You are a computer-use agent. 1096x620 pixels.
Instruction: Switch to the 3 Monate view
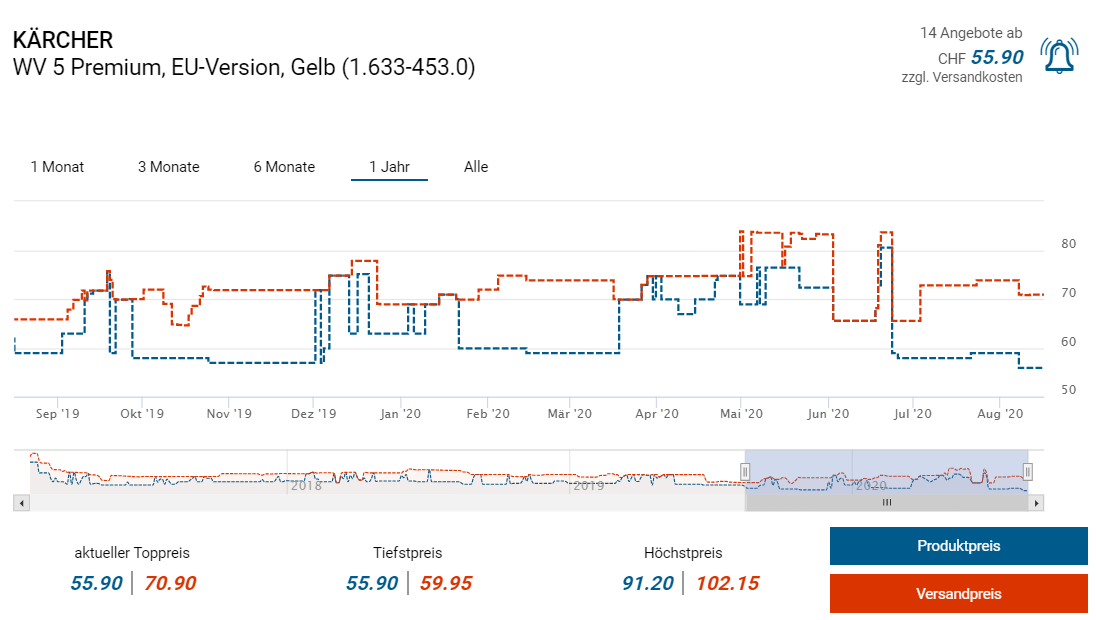[168, 167]
